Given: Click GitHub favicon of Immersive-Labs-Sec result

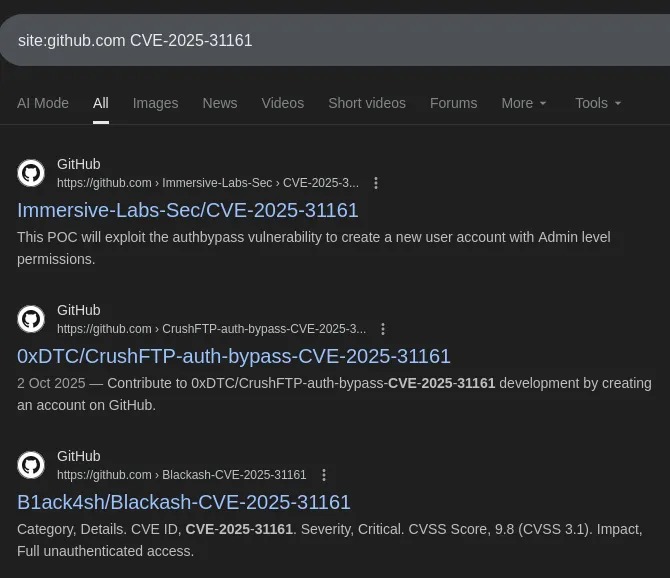Looking at the screenshot, I should (x=31, y=173).
